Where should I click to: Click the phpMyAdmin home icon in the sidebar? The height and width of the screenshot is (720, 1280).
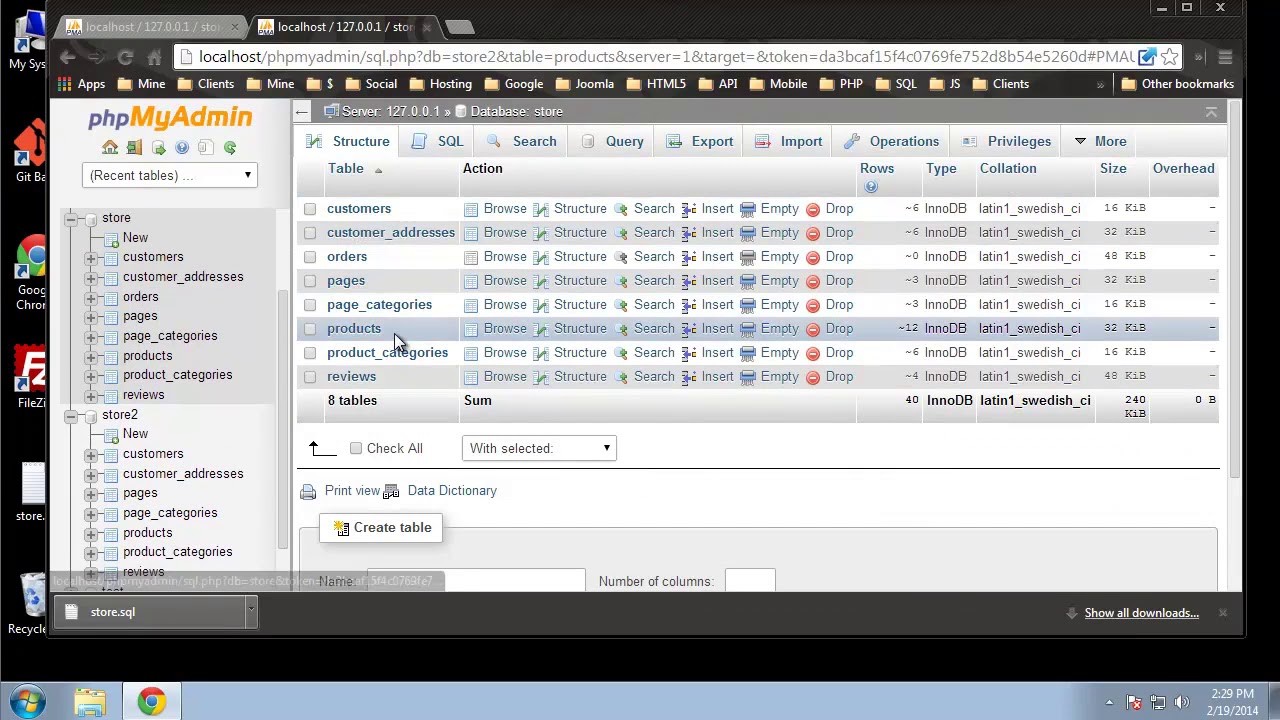coord(110,148)
